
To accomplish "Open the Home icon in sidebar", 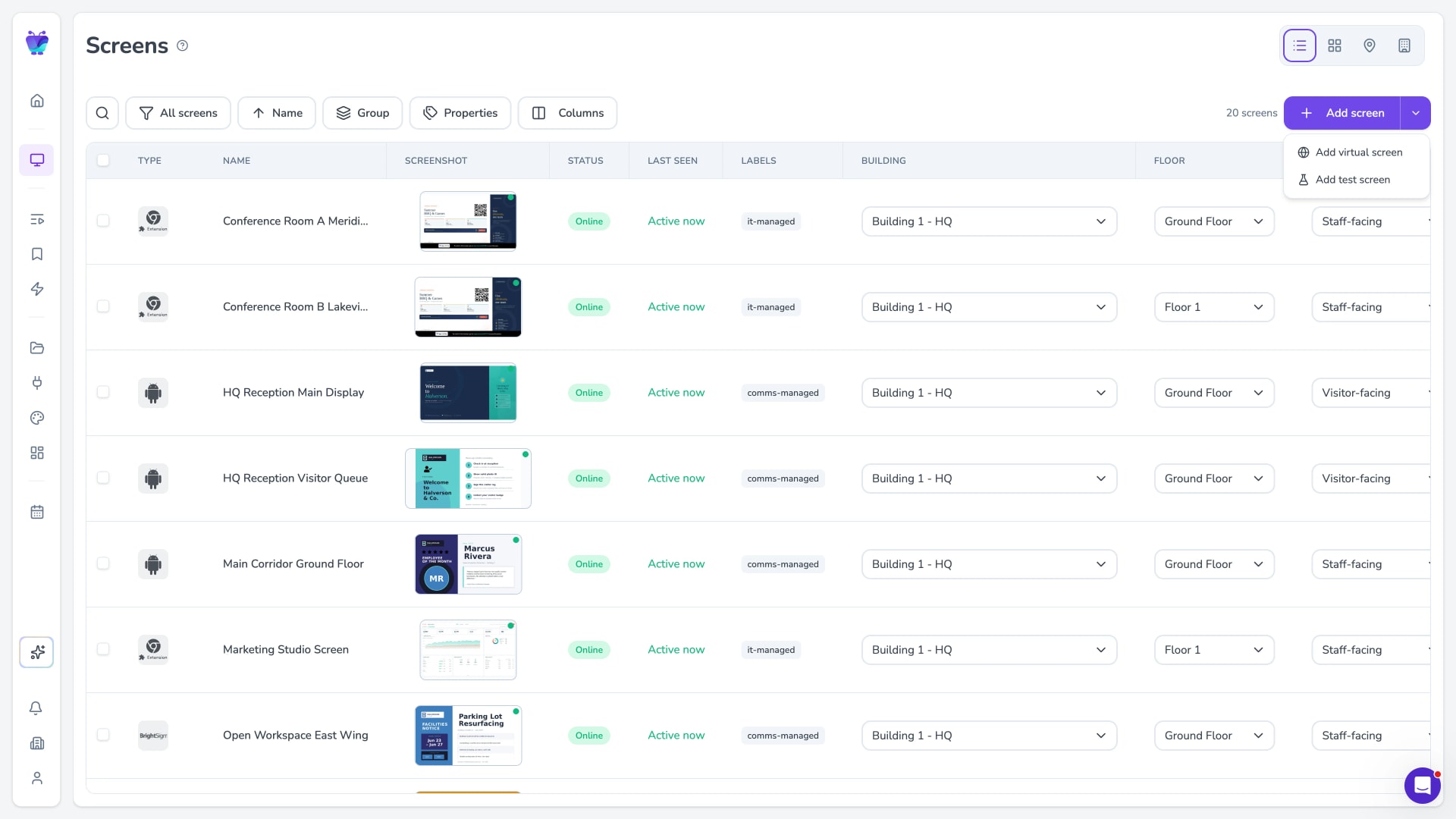I will click(36, 101).
